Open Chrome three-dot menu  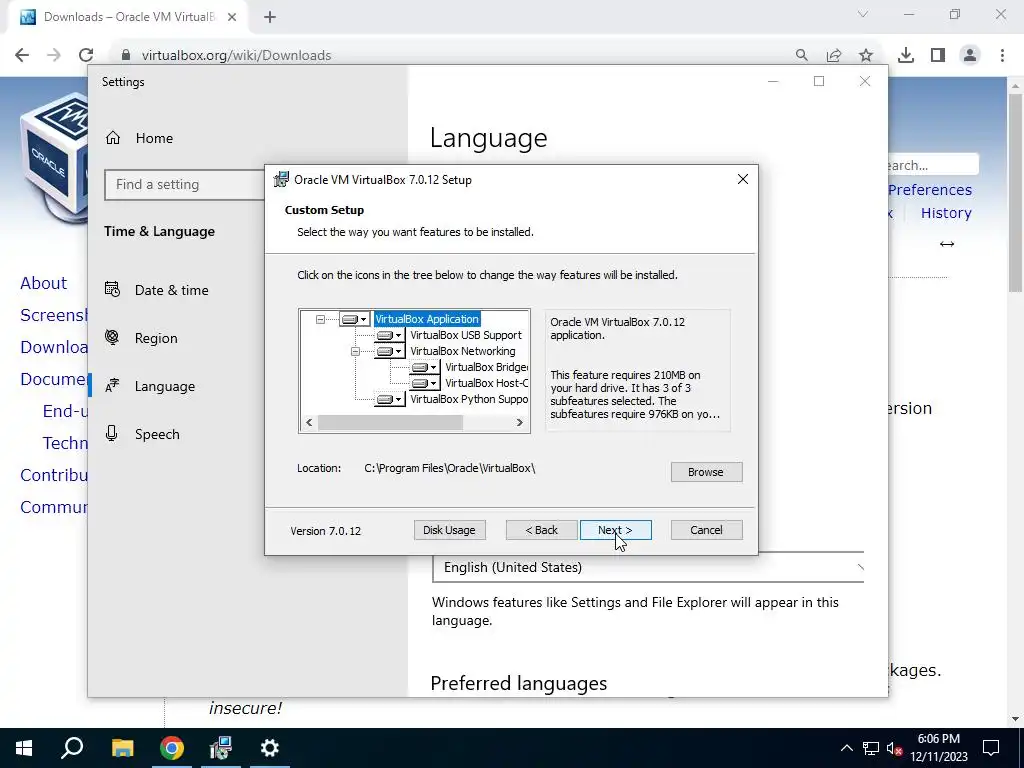(x=1002, y=56)
